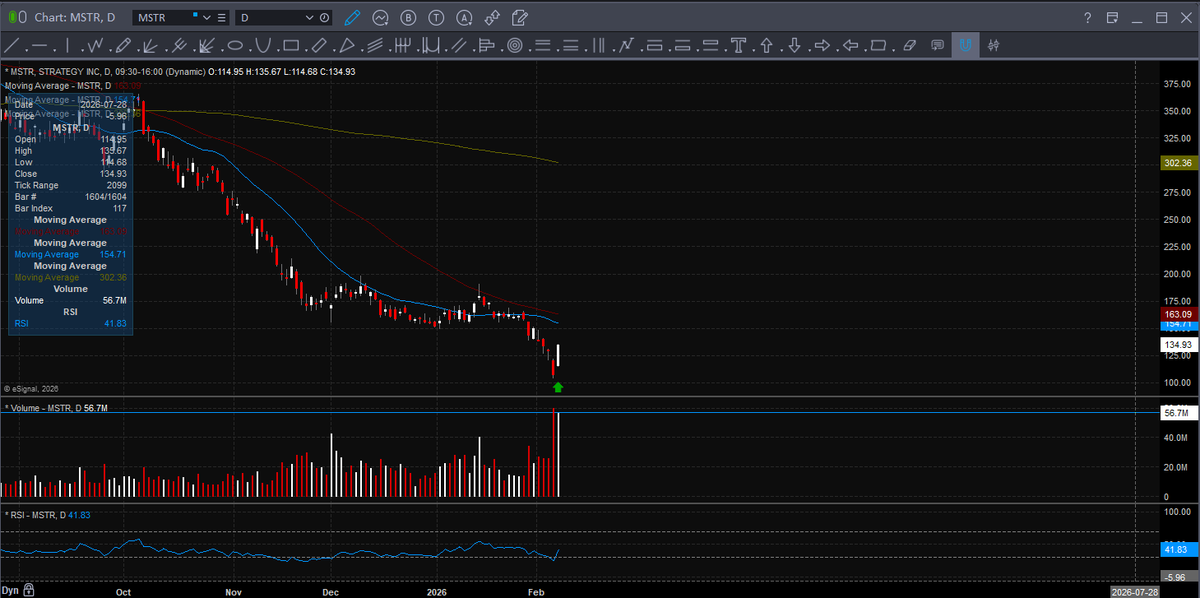Viewport: 1200px width, 598px height.
Task: Click the 302.36 moving average label
Action: click(1179, 162)
